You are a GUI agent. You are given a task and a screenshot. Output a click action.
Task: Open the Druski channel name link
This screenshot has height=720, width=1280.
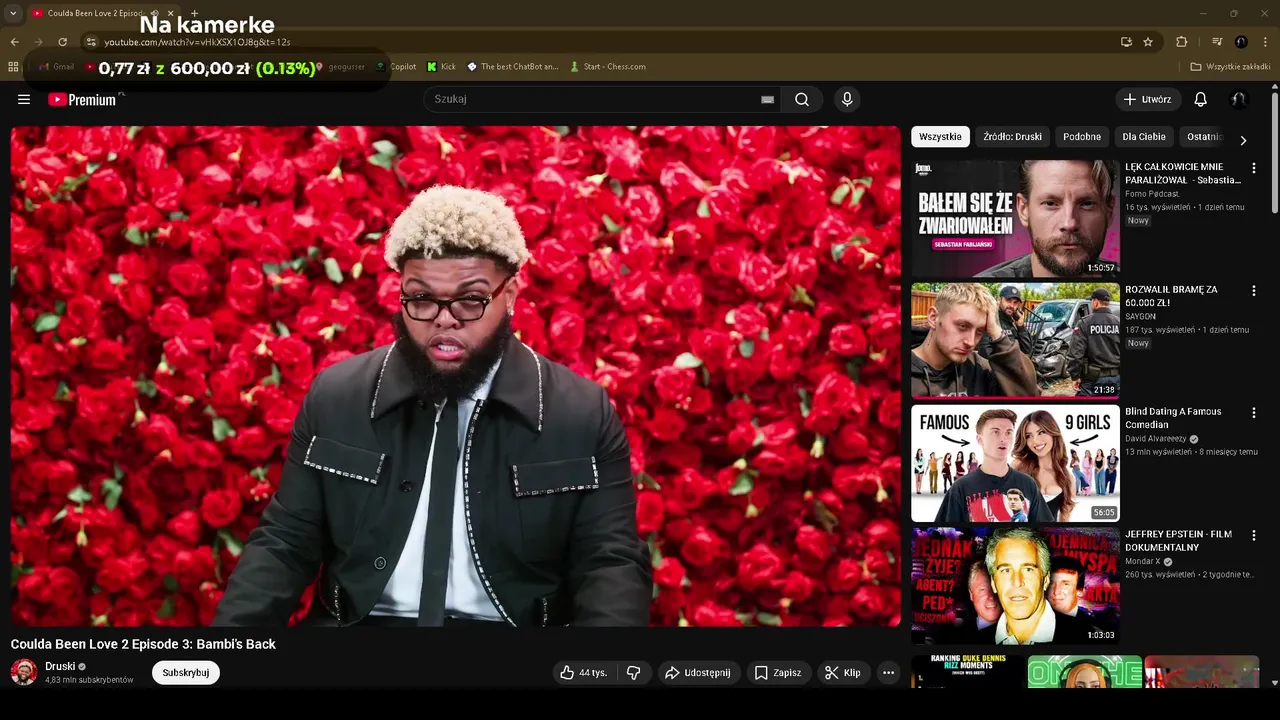60,666
